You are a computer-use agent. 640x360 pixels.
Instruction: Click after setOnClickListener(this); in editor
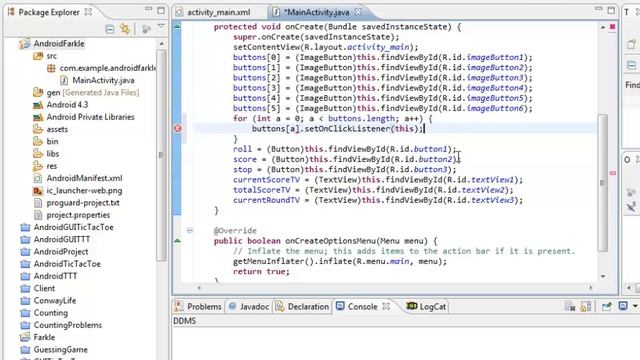424,129
